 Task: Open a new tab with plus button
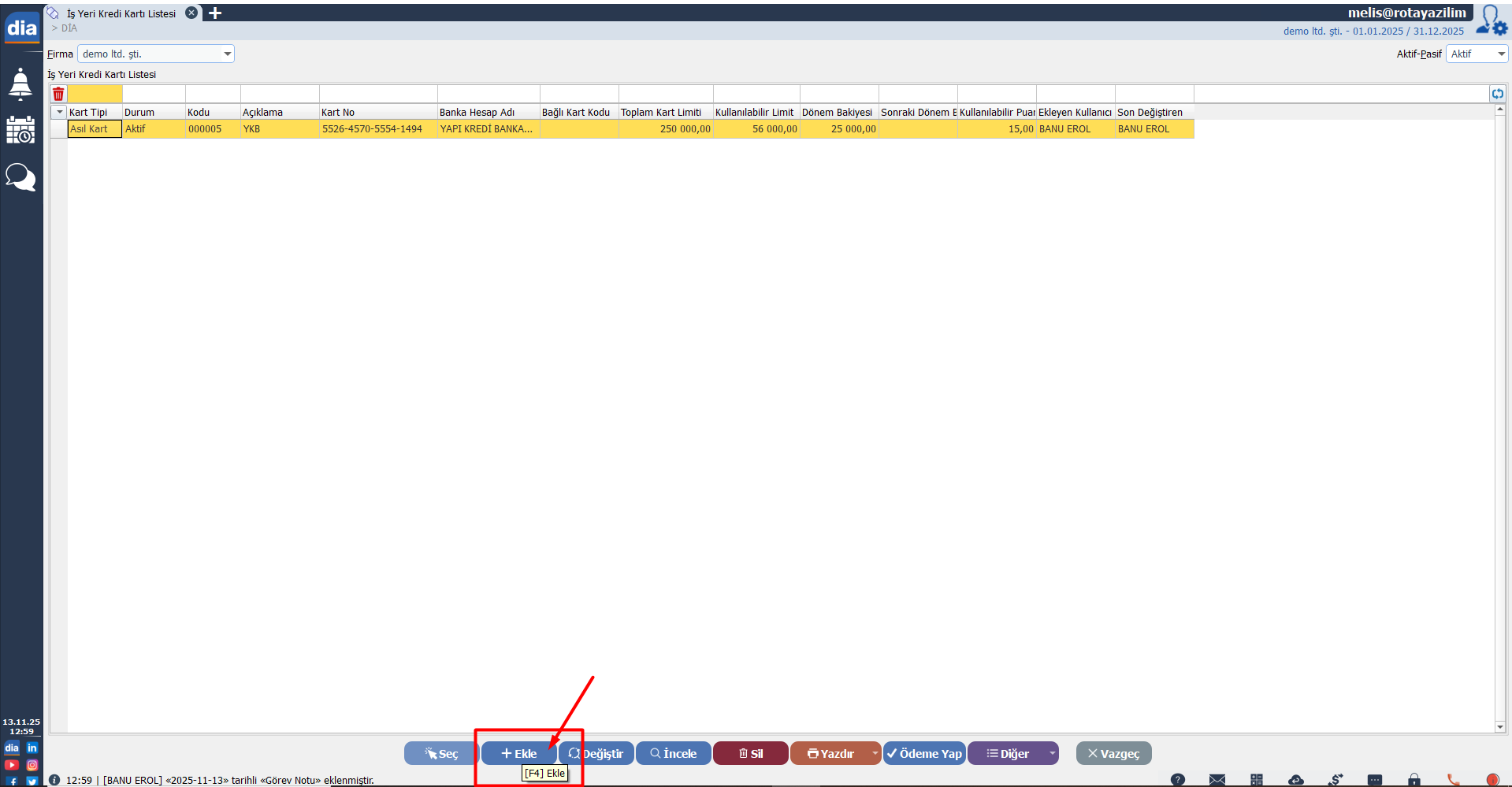215,13
